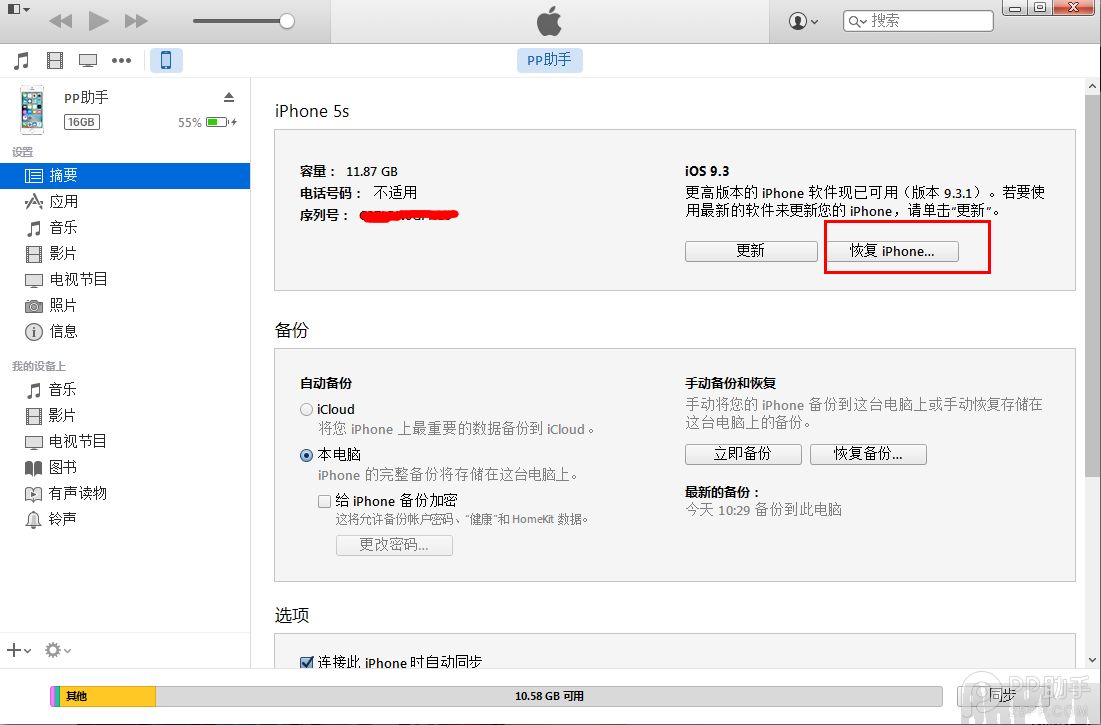Click the TV shows library icon
The height and width of the screenshot is (725, 1101).
pyautogui.click(x=88, y=60)
